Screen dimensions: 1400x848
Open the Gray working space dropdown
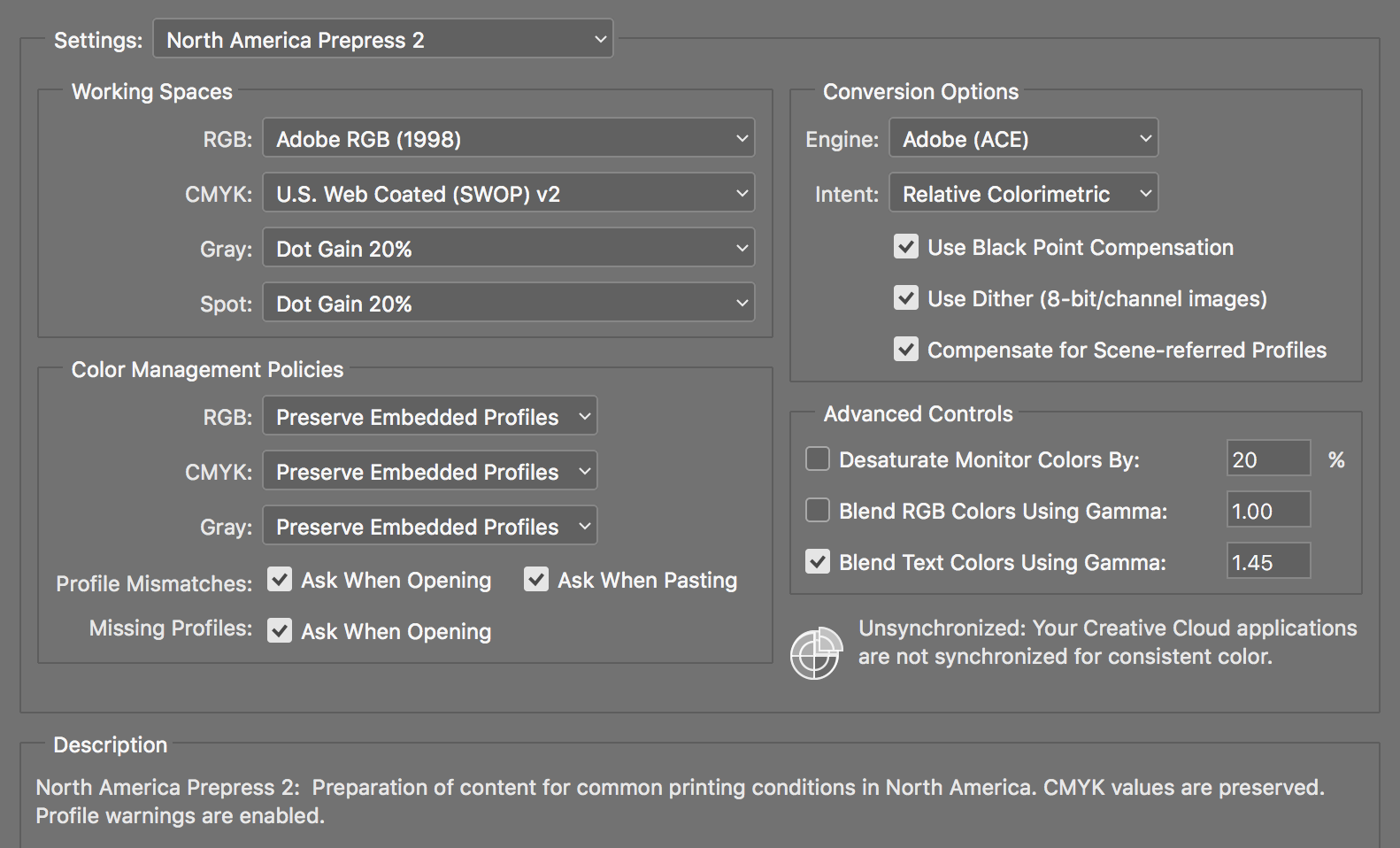pos(508,248)
